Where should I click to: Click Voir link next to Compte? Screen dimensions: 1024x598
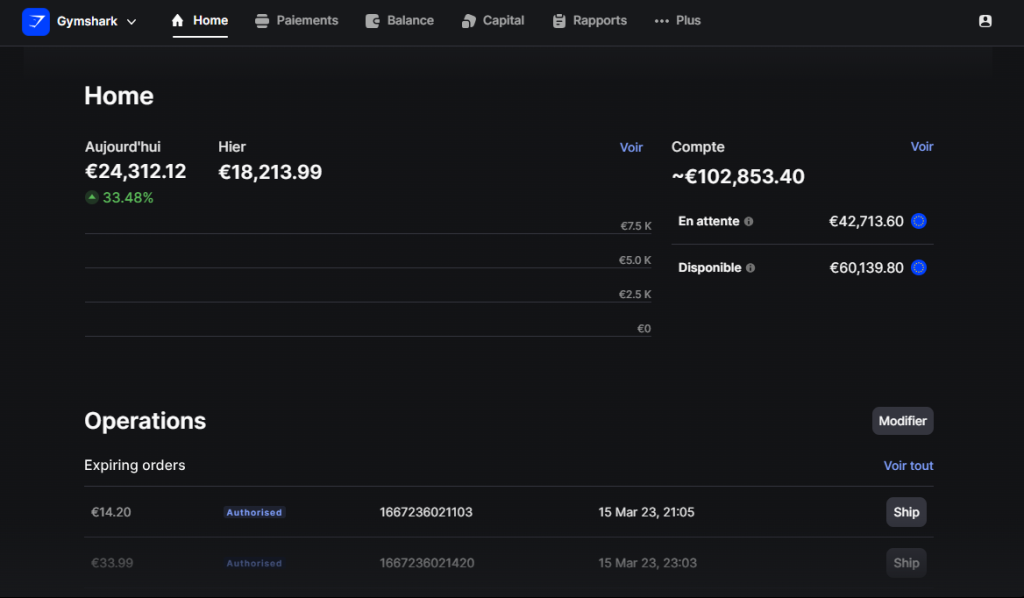click(921, 147)
